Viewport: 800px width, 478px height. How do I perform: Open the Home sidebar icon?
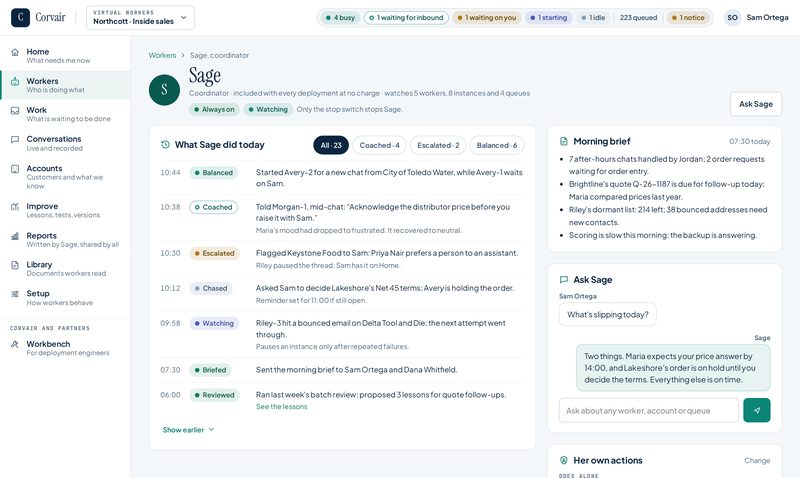[x=15, y=52]
